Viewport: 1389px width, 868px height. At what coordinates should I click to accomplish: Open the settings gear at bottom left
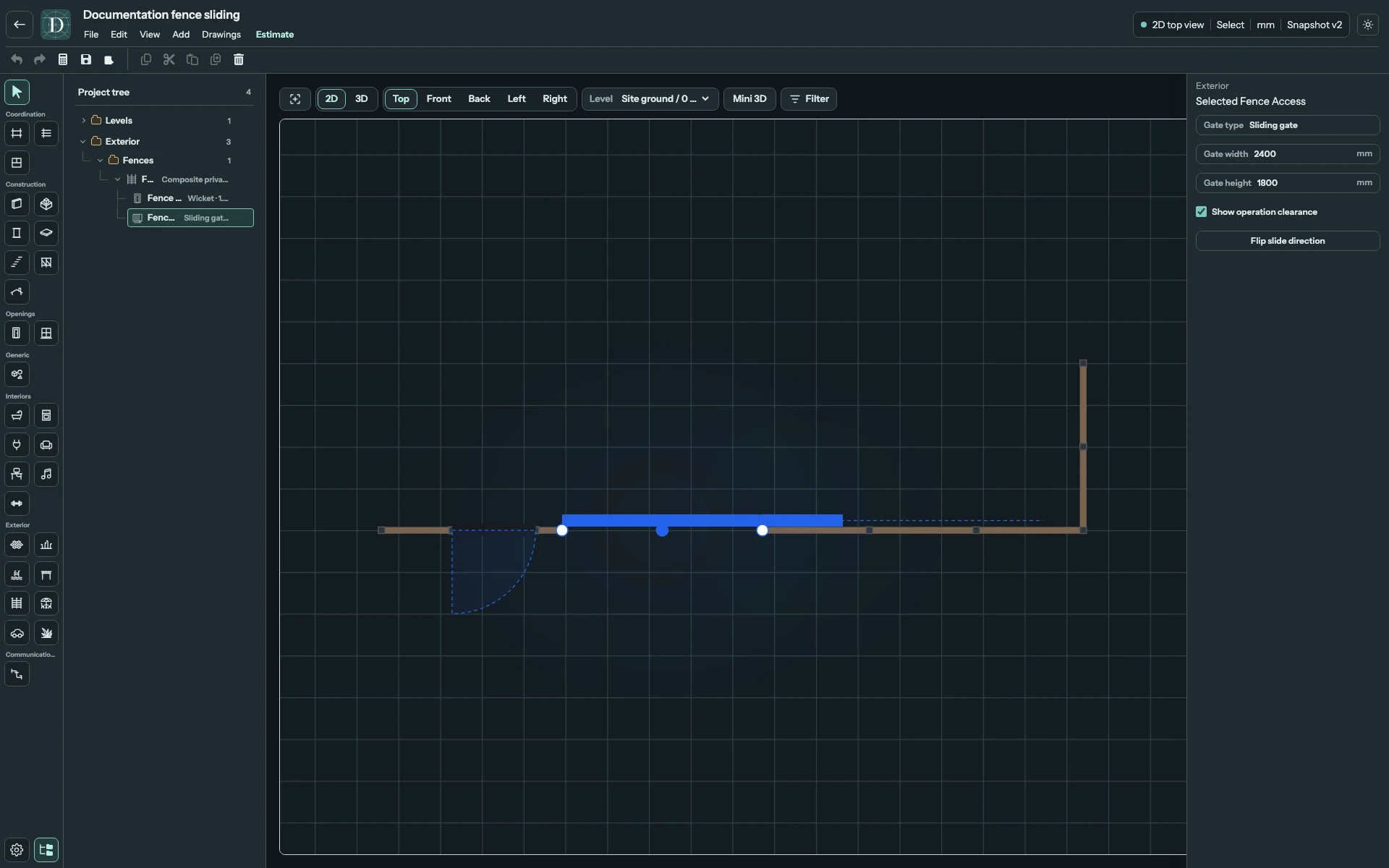(x=17, y=850)
